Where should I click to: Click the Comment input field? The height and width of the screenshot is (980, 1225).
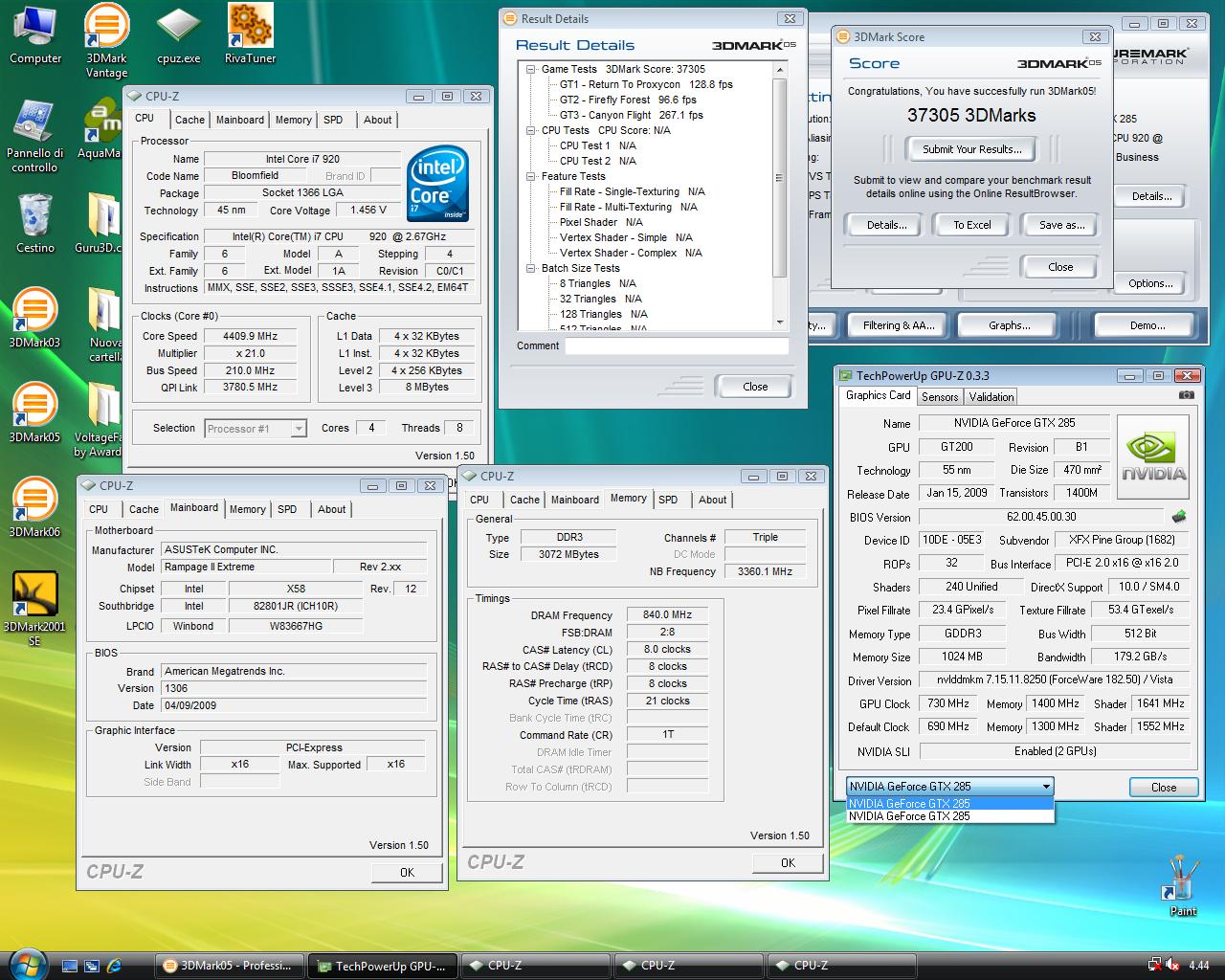click(676, 346)
